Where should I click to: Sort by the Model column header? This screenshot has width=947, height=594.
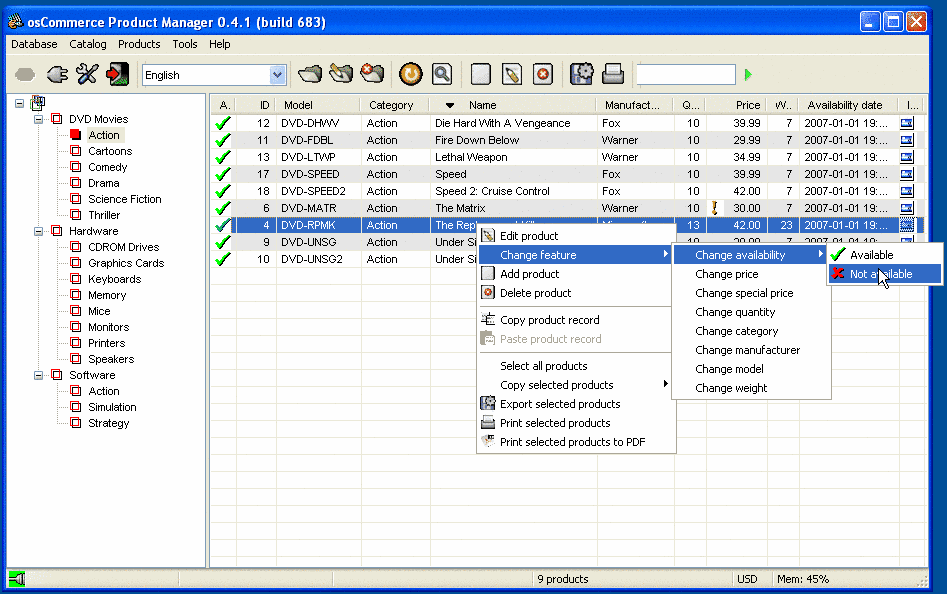[318, 105]
